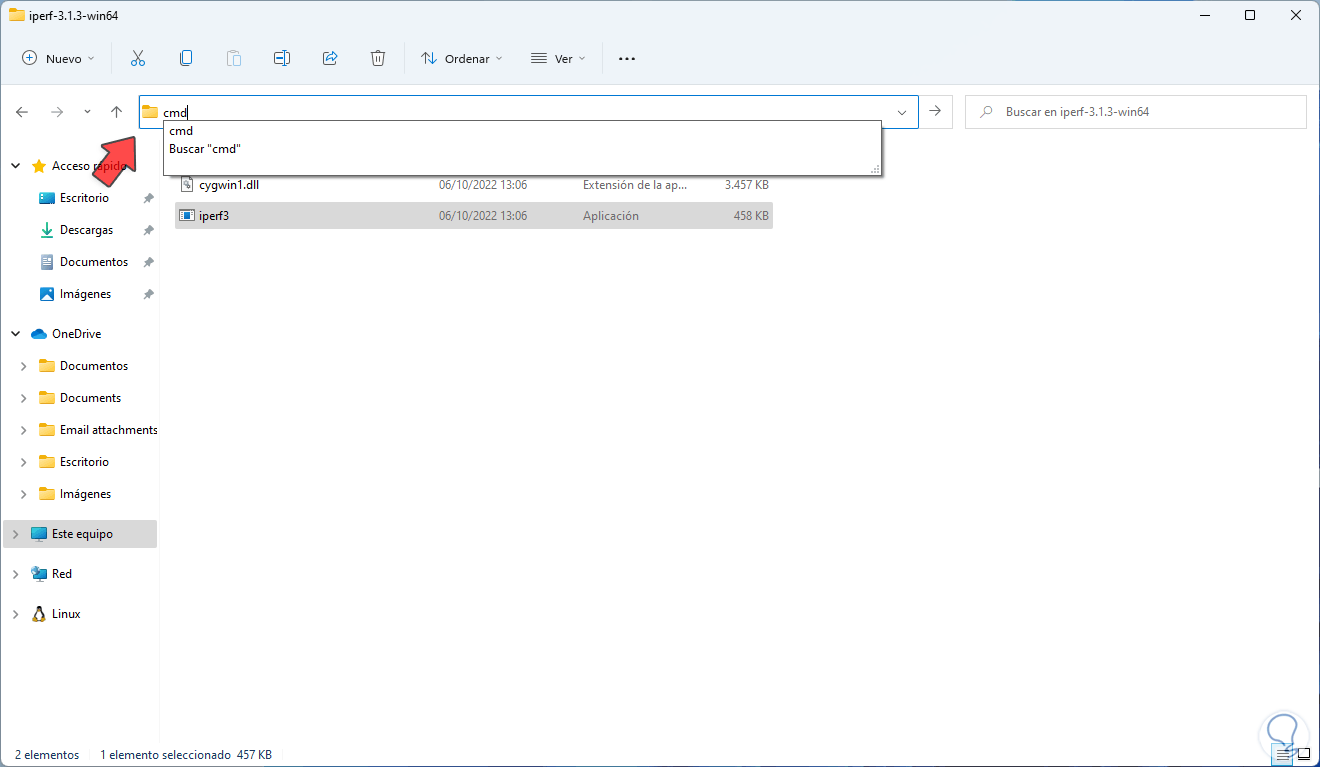Expand the Este equipo tree node
The height and width of the screenshot is (767, 1320).
tap(15, 534)
